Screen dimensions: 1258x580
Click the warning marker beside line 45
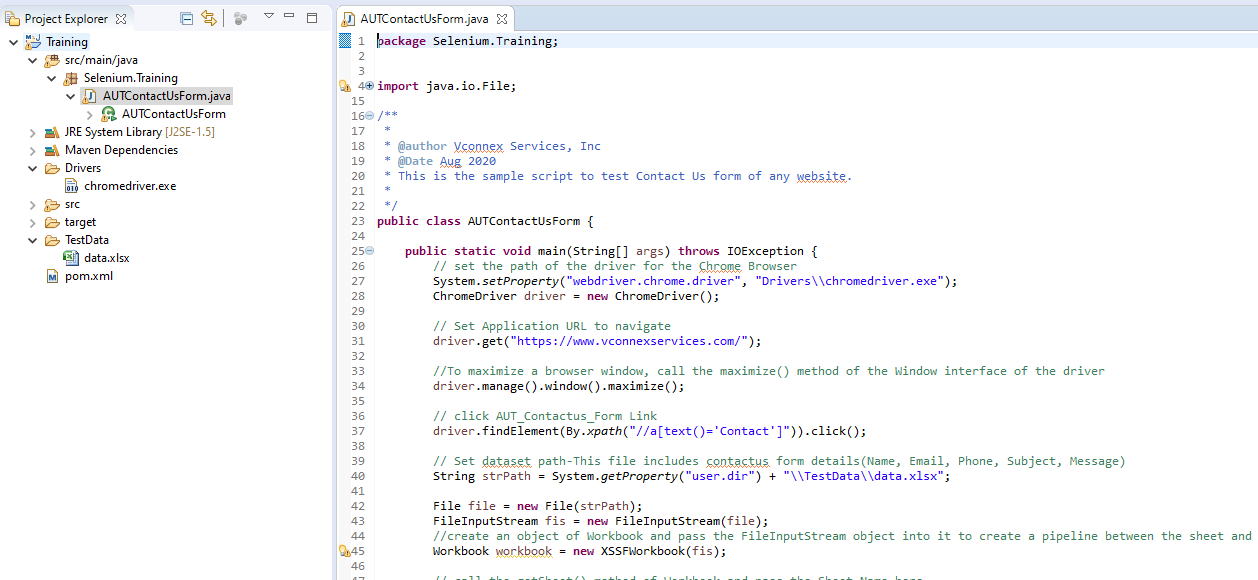[x=345, y=551]
